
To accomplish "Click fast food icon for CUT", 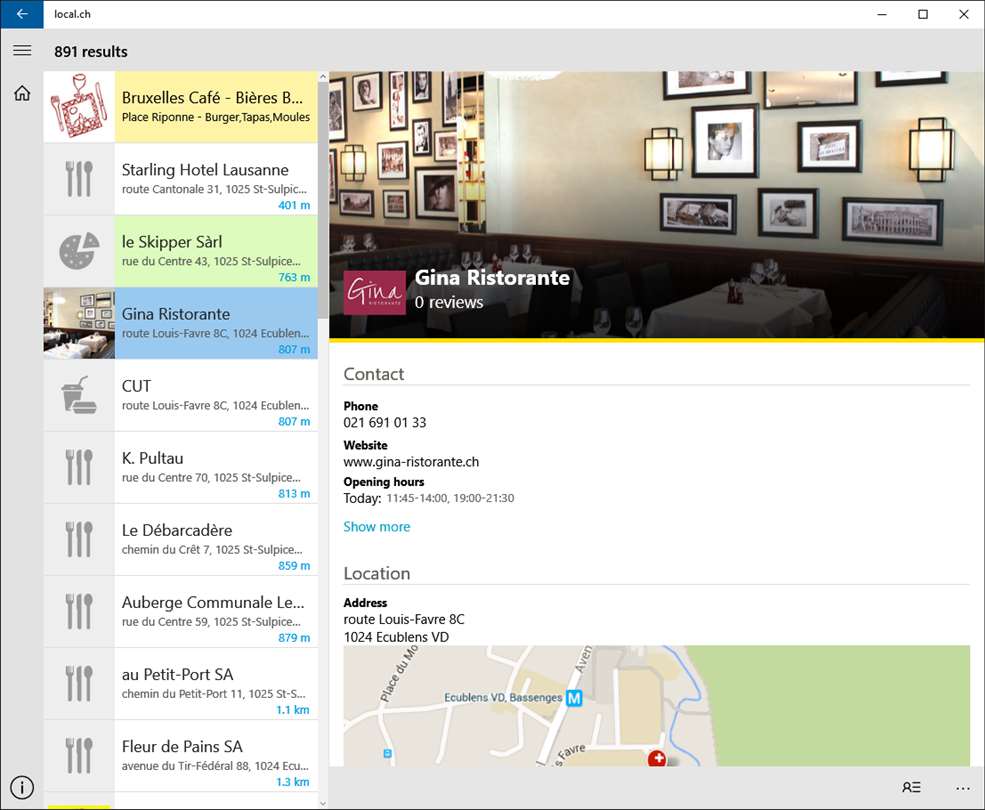I will pyautogui.click(x=79, y=395).
